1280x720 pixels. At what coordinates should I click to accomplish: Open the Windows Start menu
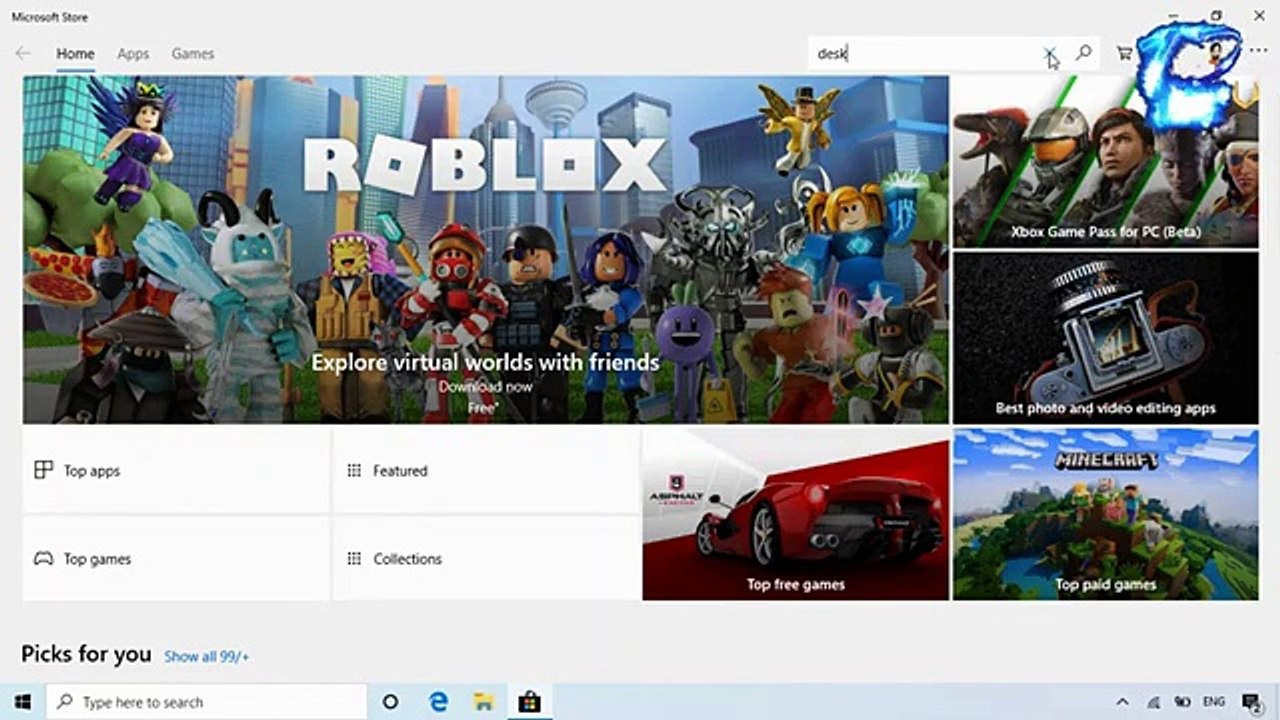point(22,702)
